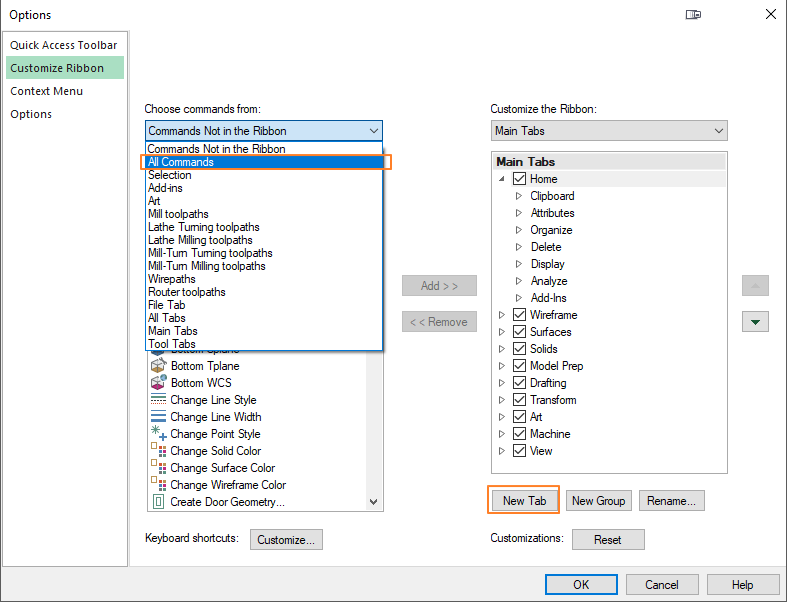This screenshot has height=602, width=787.
Task: Choose Wirepaths from dropdown list
Action: click(x=264, y=279)
